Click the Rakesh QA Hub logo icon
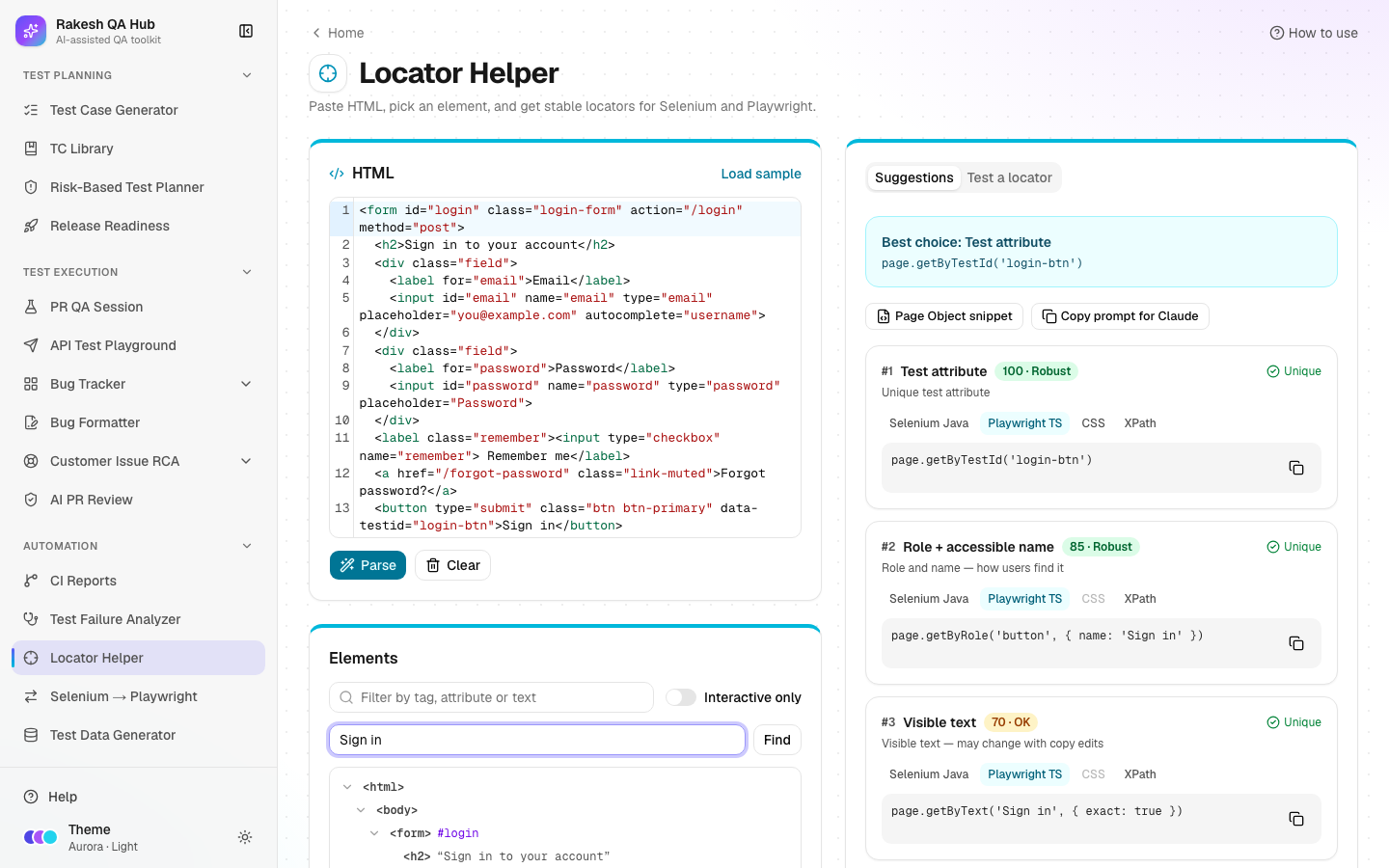The image size is (1389, 868). [x=31, y=31]
